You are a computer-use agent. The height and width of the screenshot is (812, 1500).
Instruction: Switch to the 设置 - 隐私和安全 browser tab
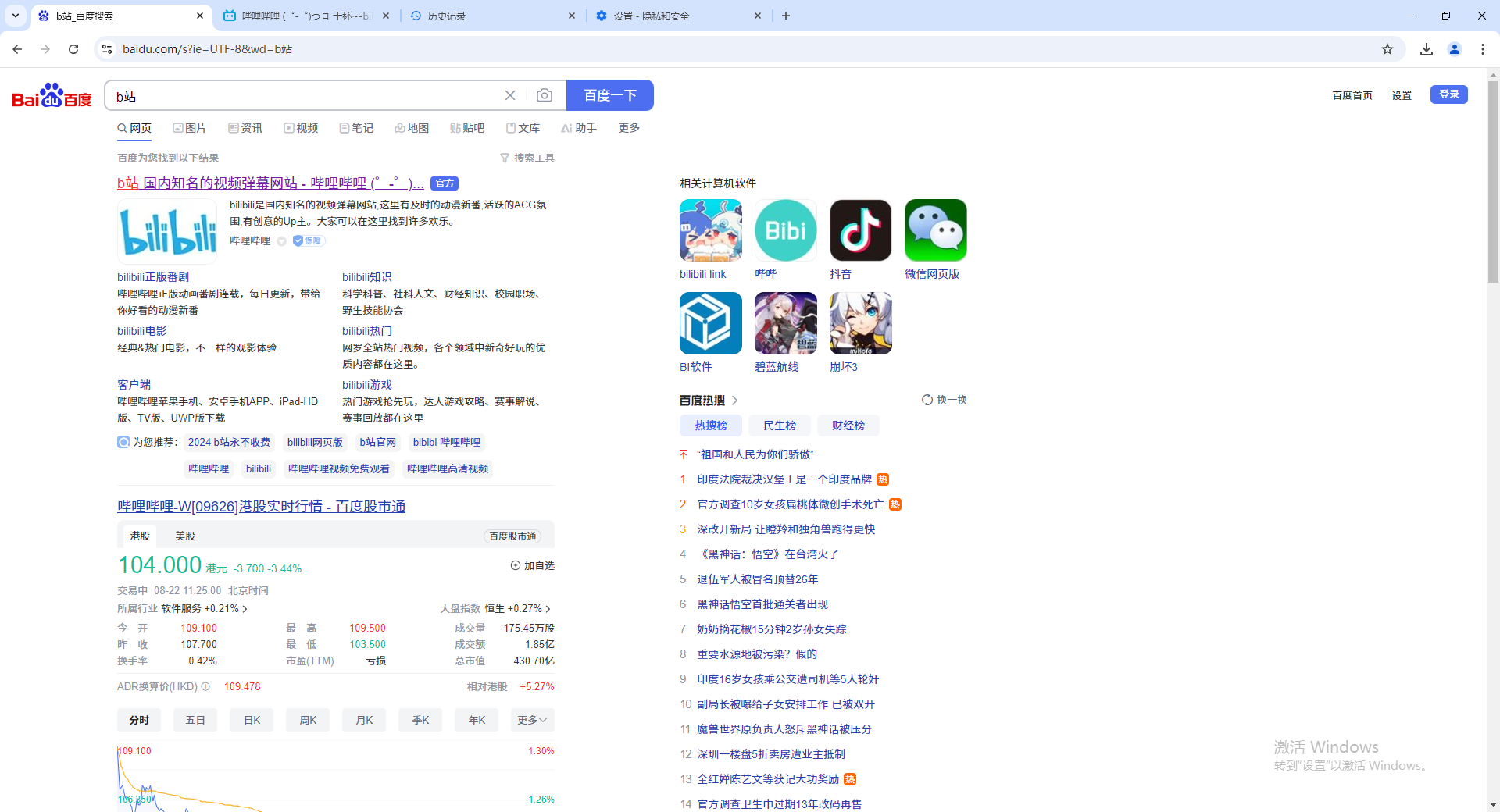pos(678,16)
